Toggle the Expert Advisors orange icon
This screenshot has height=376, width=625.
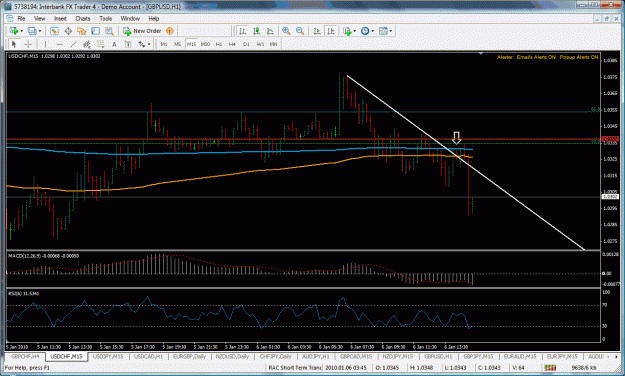coord(170,31)
